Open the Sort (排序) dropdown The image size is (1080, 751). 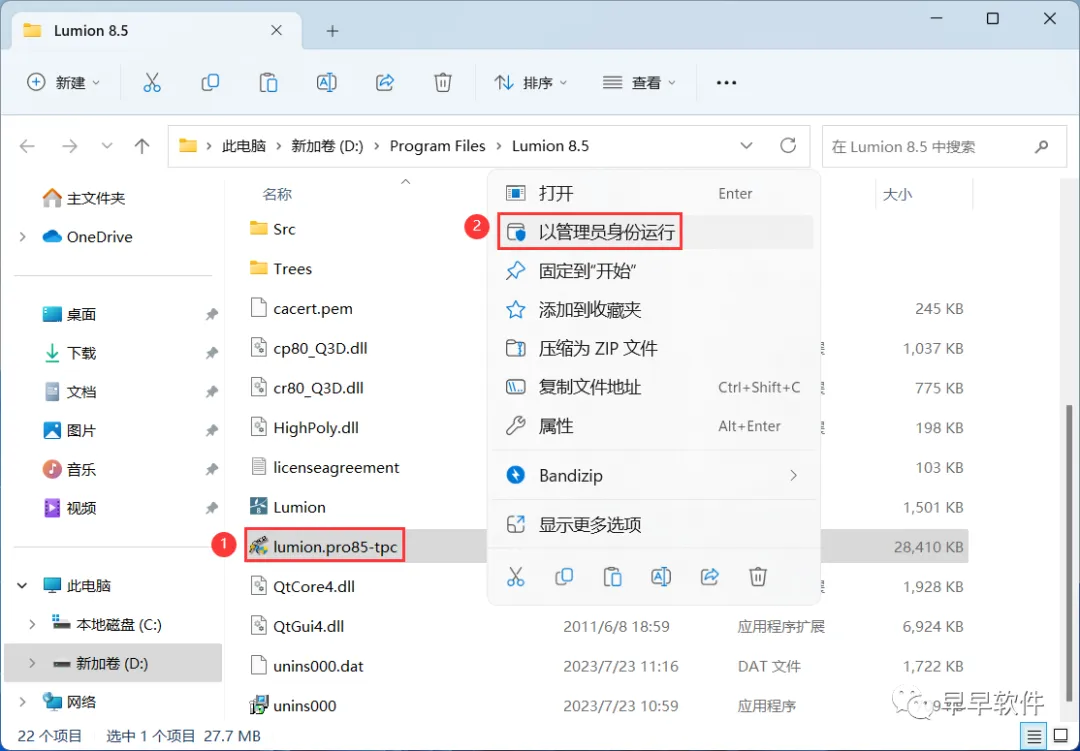click(530, 83)
